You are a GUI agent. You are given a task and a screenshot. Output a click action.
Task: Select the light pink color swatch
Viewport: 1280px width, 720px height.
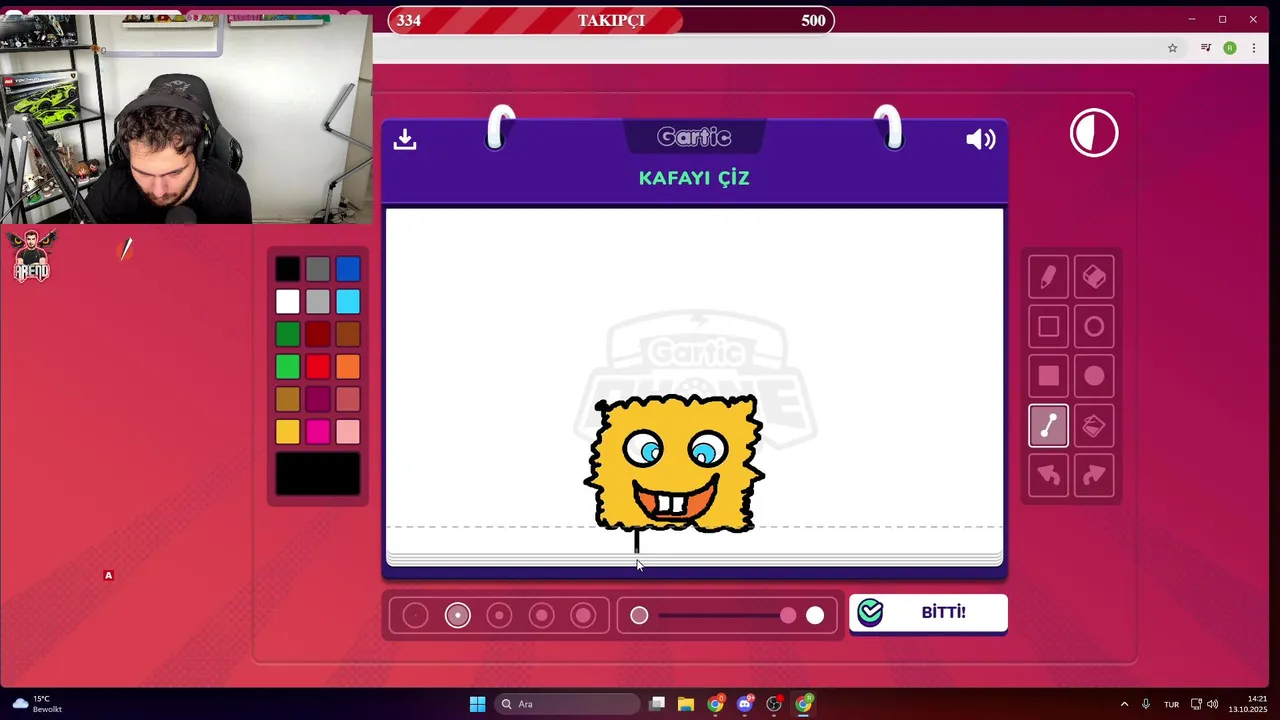coord(348,432)
